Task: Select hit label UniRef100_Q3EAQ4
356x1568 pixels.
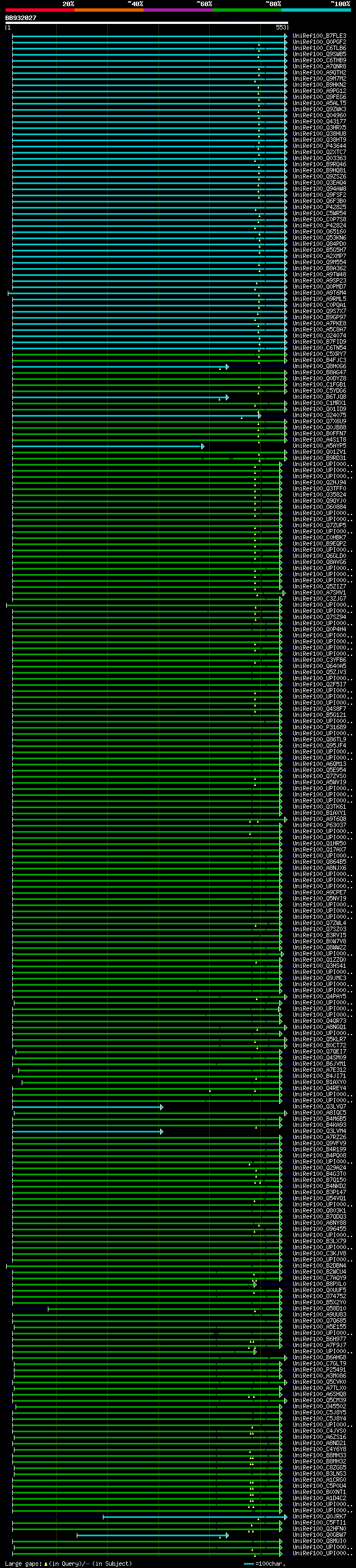Action: tap(319, 182)
